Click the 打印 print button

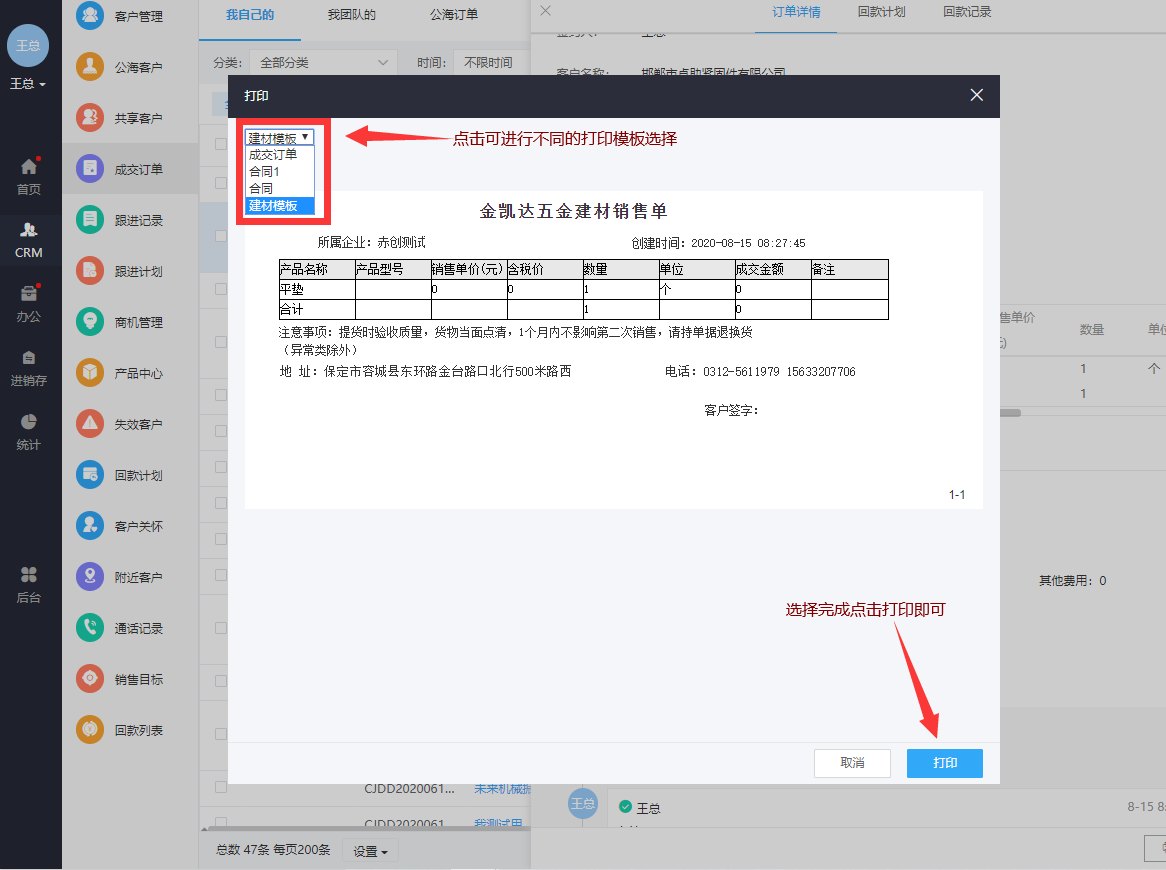(944, 763)
